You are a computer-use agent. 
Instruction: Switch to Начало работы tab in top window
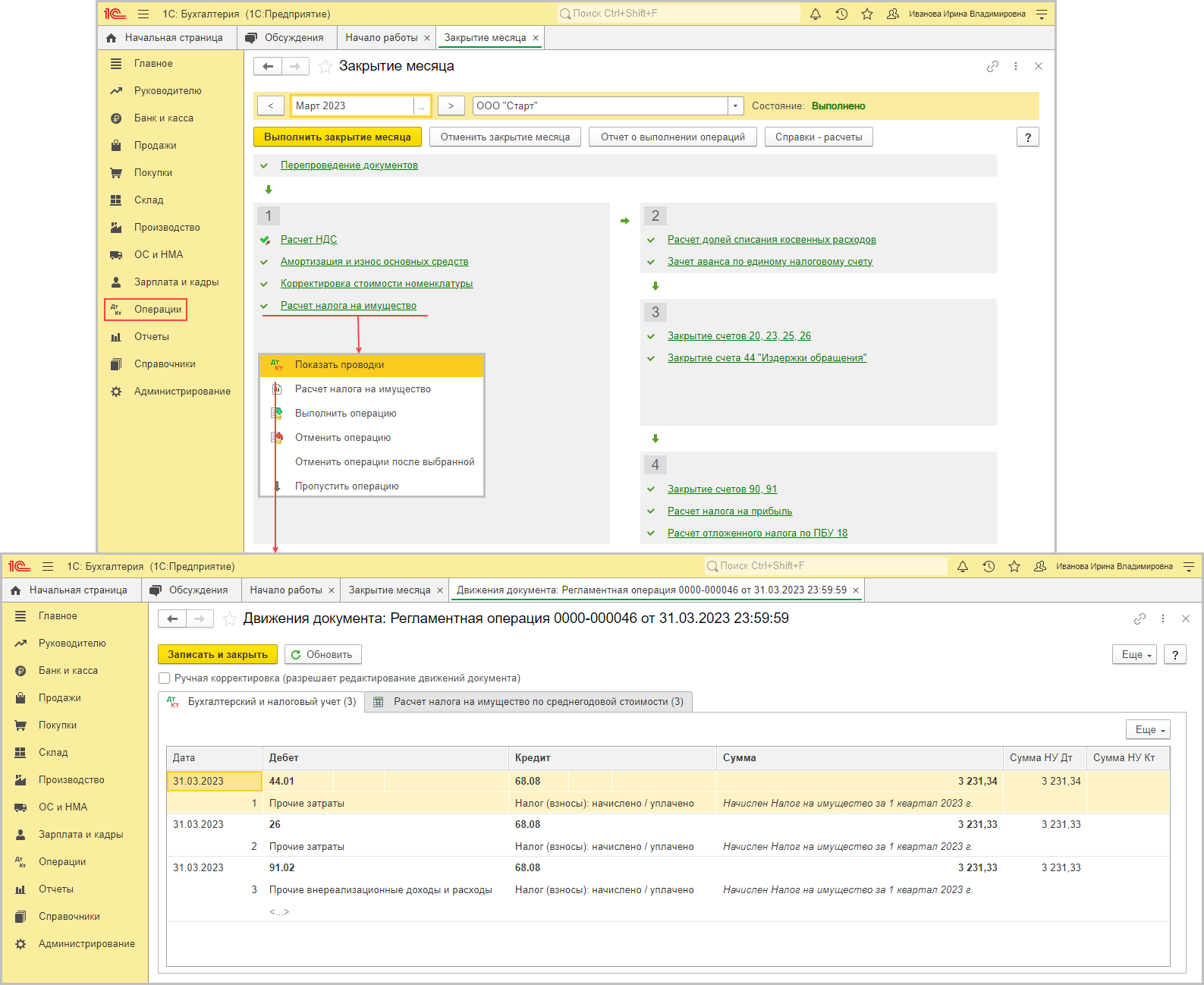[381, 38]
